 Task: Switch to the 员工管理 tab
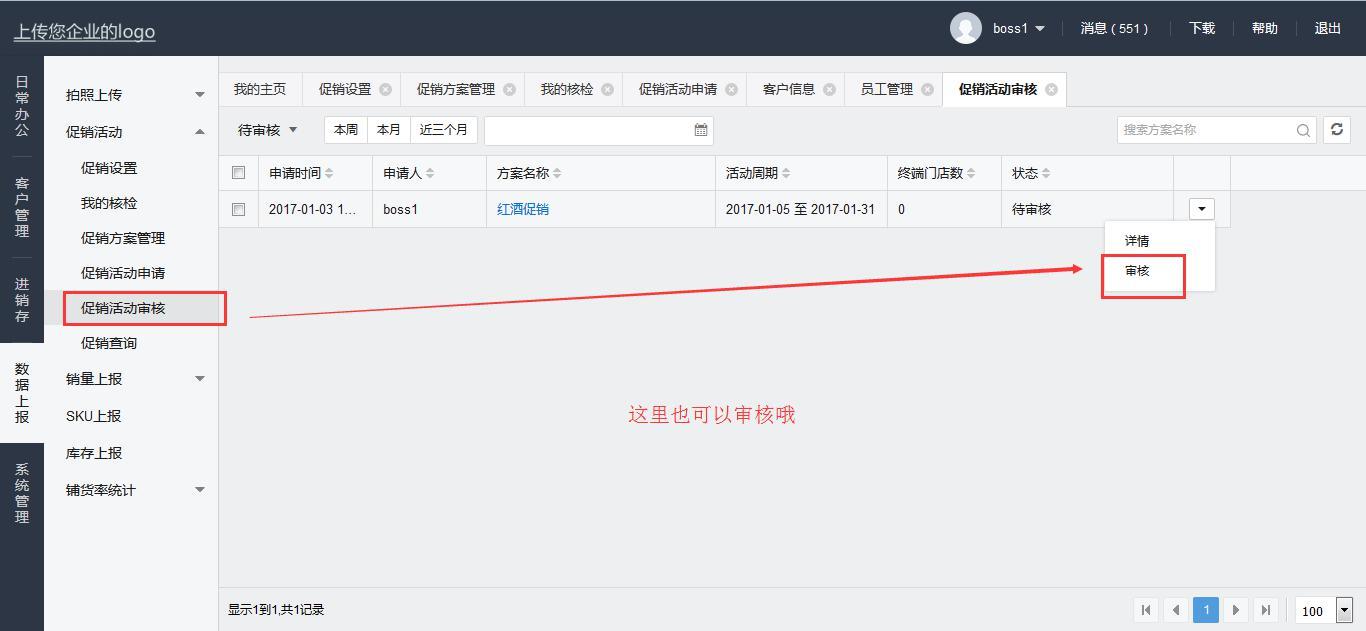tap(886, 89)
